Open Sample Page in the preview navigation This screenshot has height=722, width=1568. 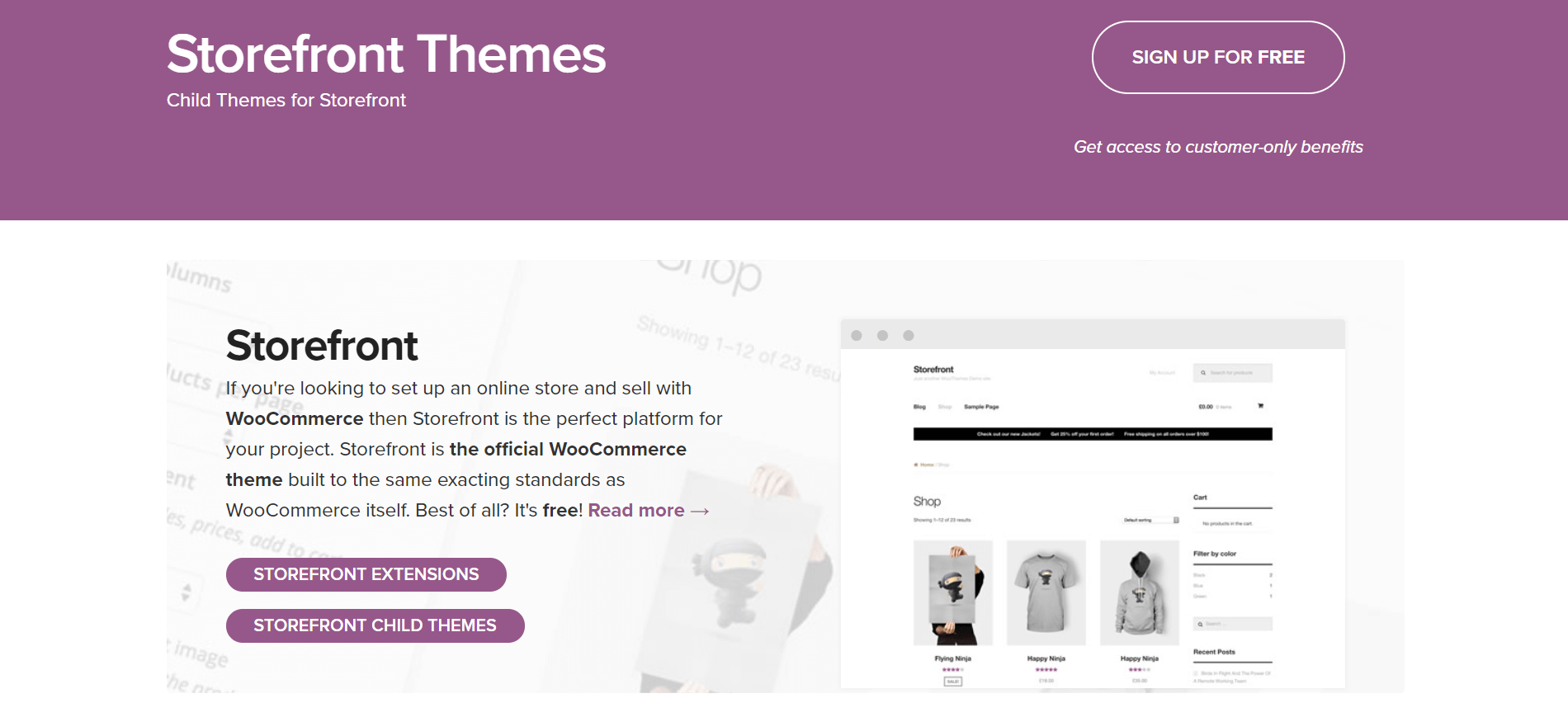[981, 407]
